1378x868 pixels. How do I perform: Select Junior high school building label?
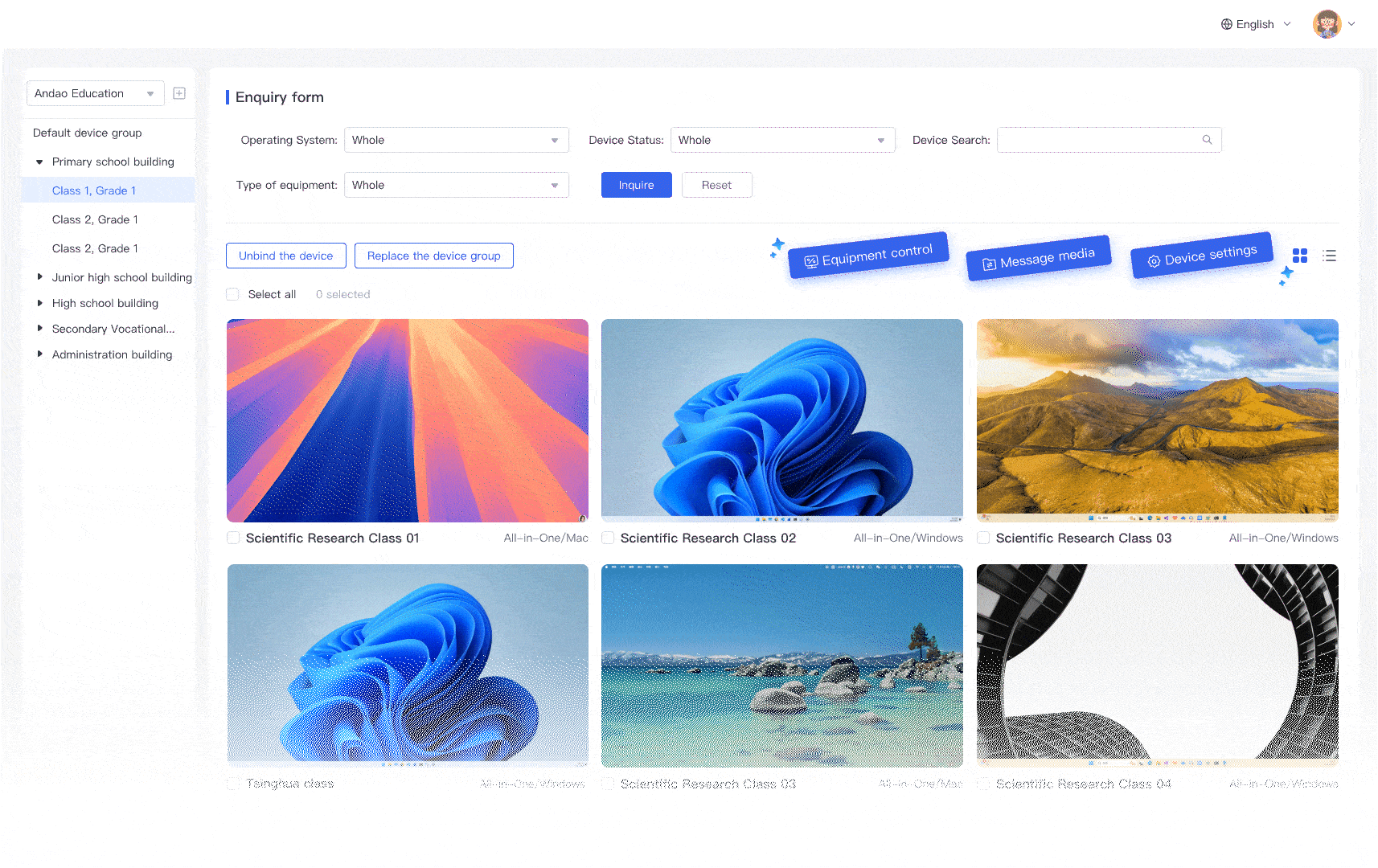coord(122,277)
